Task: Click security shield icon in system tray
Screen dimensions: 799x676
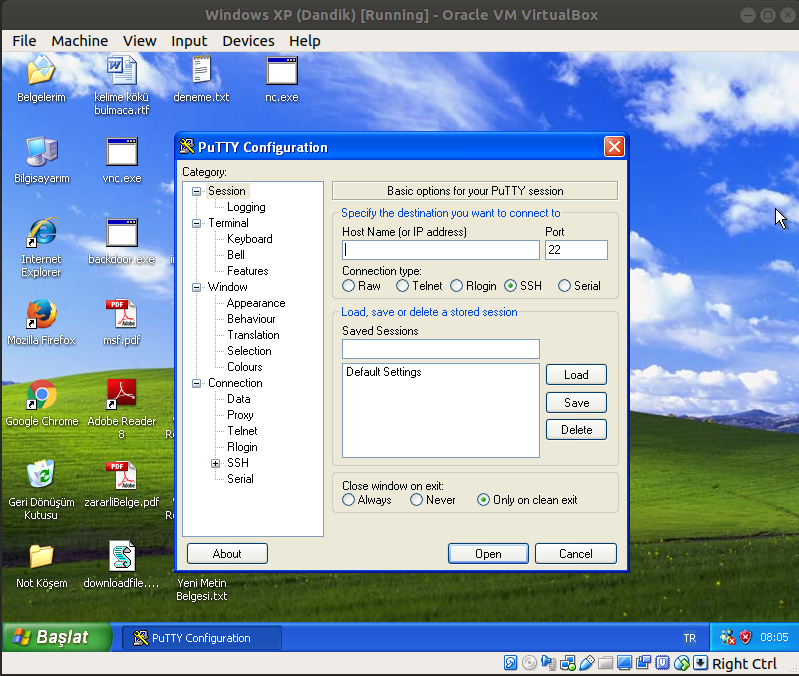Action: 745,637
